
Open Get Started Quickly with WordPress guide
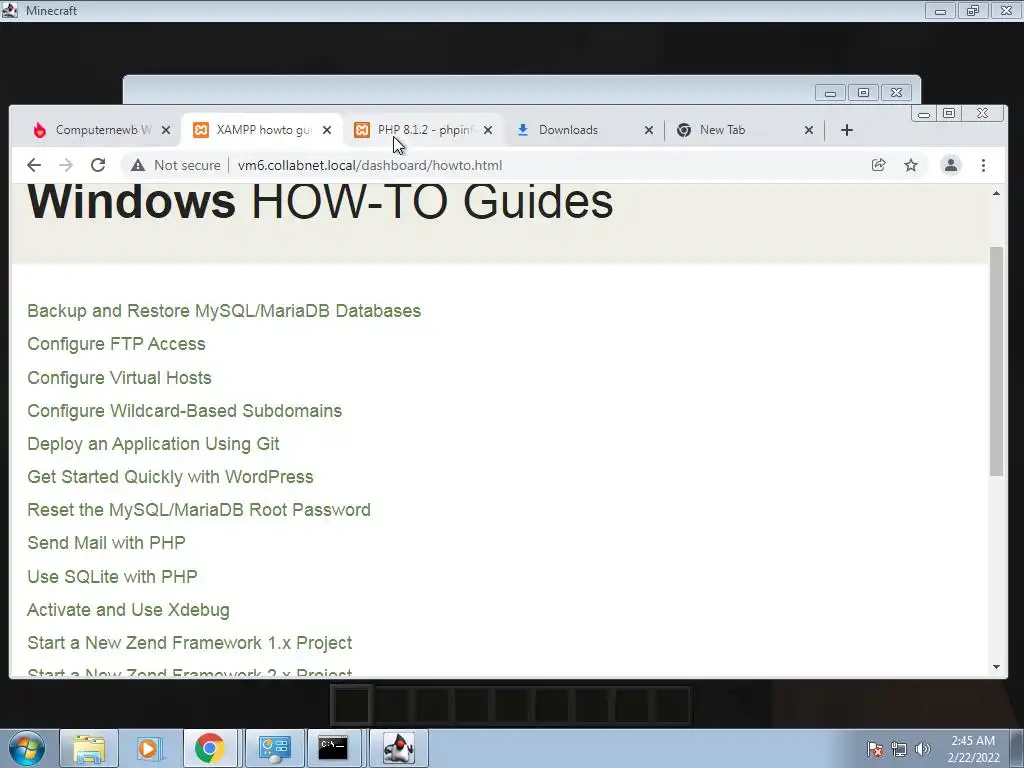170,477
